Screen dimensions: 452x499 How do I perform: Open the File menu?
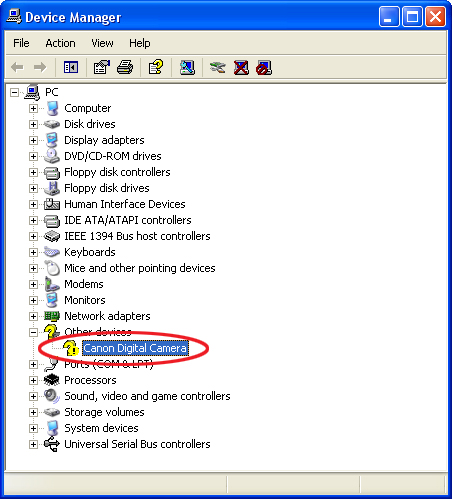[x=21, y=43]
